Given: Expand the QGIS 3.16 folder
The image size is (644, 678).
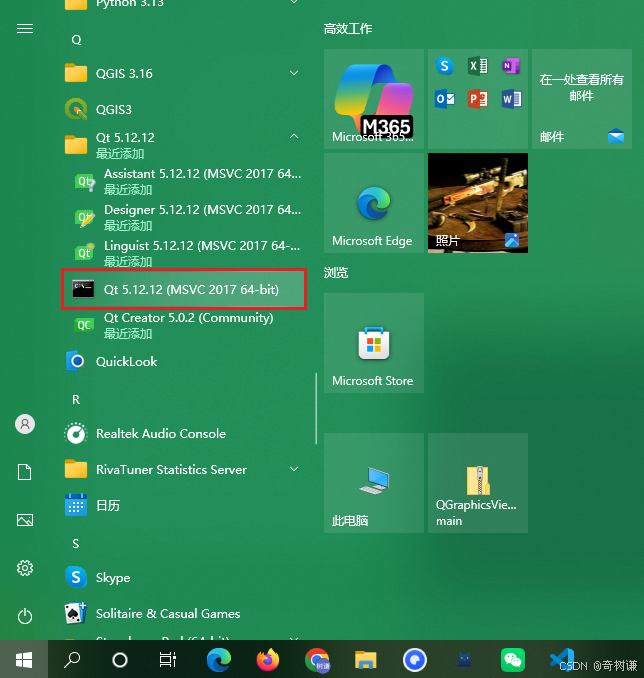Looking at the screenshot, I should (294, 73).
